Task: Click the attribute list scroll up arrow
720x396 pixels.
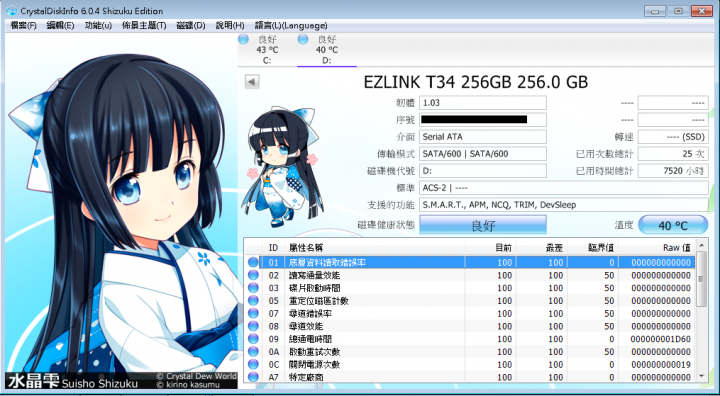Action: [x=701, y=244]
